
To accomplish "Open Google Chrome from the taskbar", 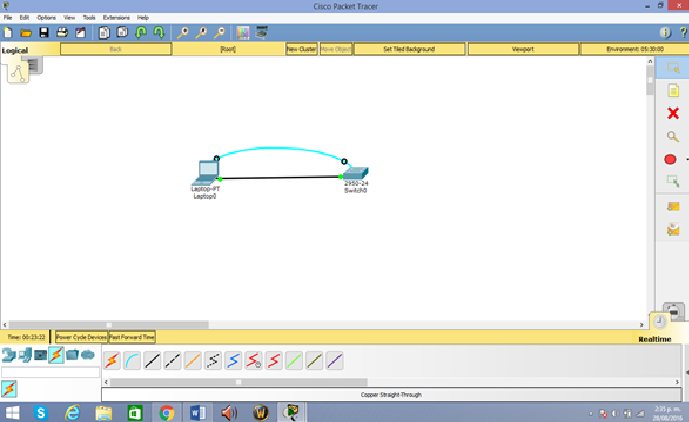I will click(x=166, y=411).
